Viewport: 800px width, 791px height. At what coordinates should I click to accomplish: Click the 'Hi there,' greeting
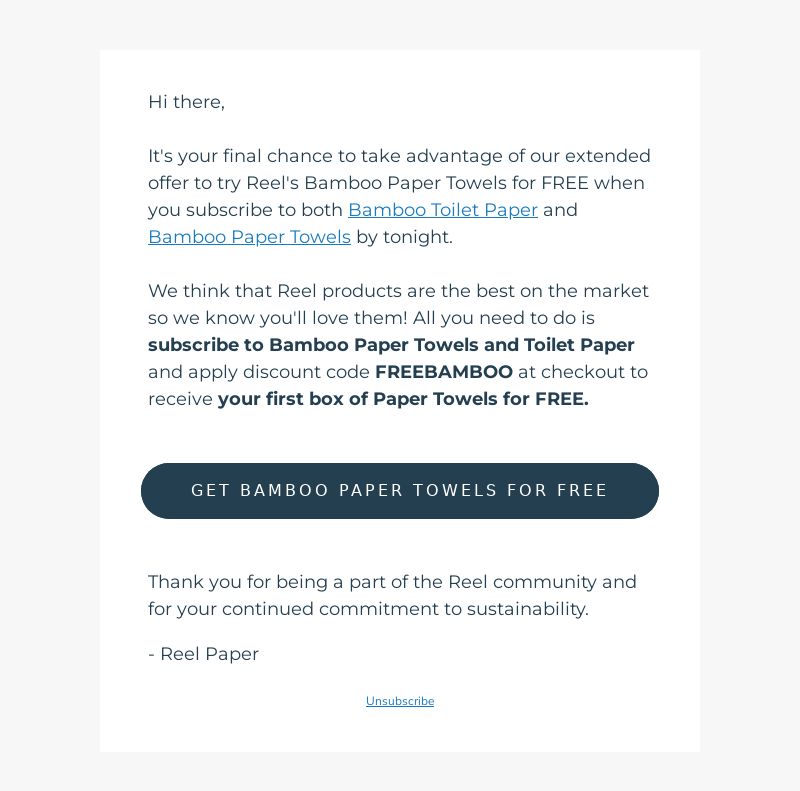tap(186, 102)
